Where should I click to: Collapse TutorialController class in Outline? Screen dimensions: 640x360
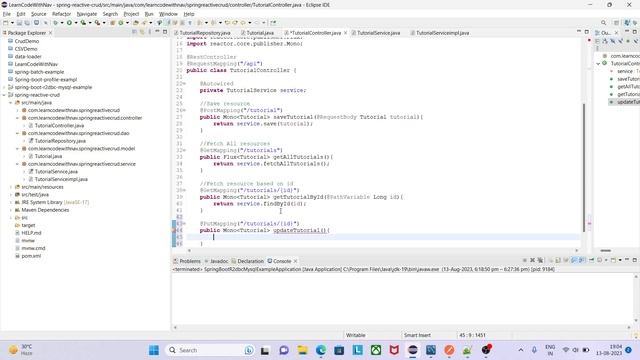pyautogui.click(x=598, y=64)
